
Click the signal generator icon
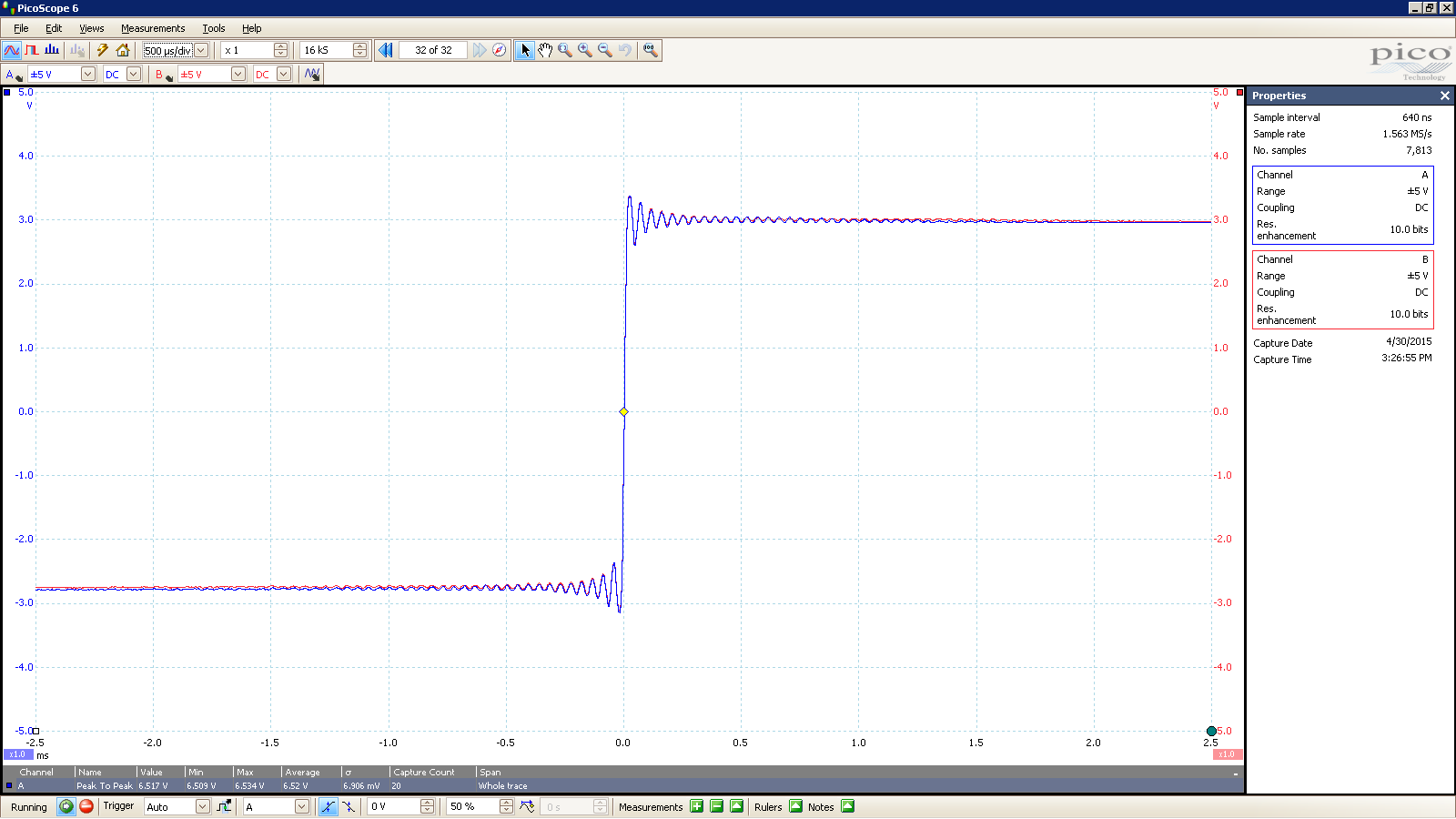click(77, 50)
